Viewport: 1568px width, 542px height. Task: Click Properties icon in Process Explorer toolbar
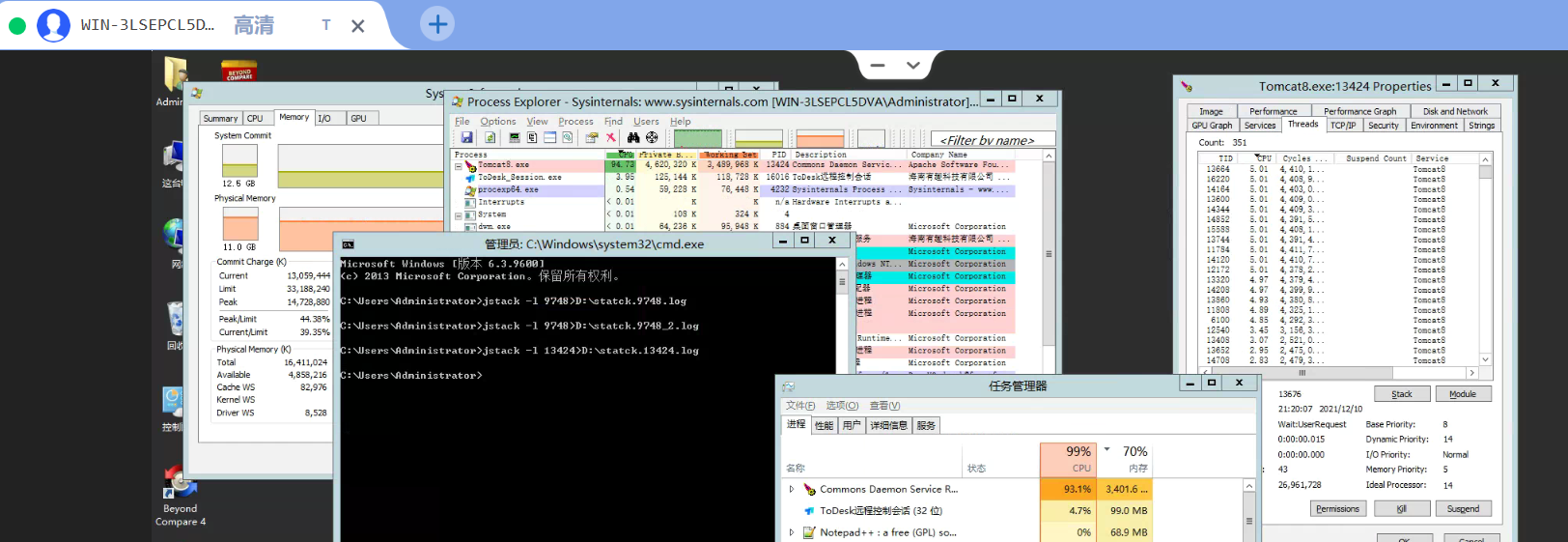pyautogui.click(x=592, y=137)
